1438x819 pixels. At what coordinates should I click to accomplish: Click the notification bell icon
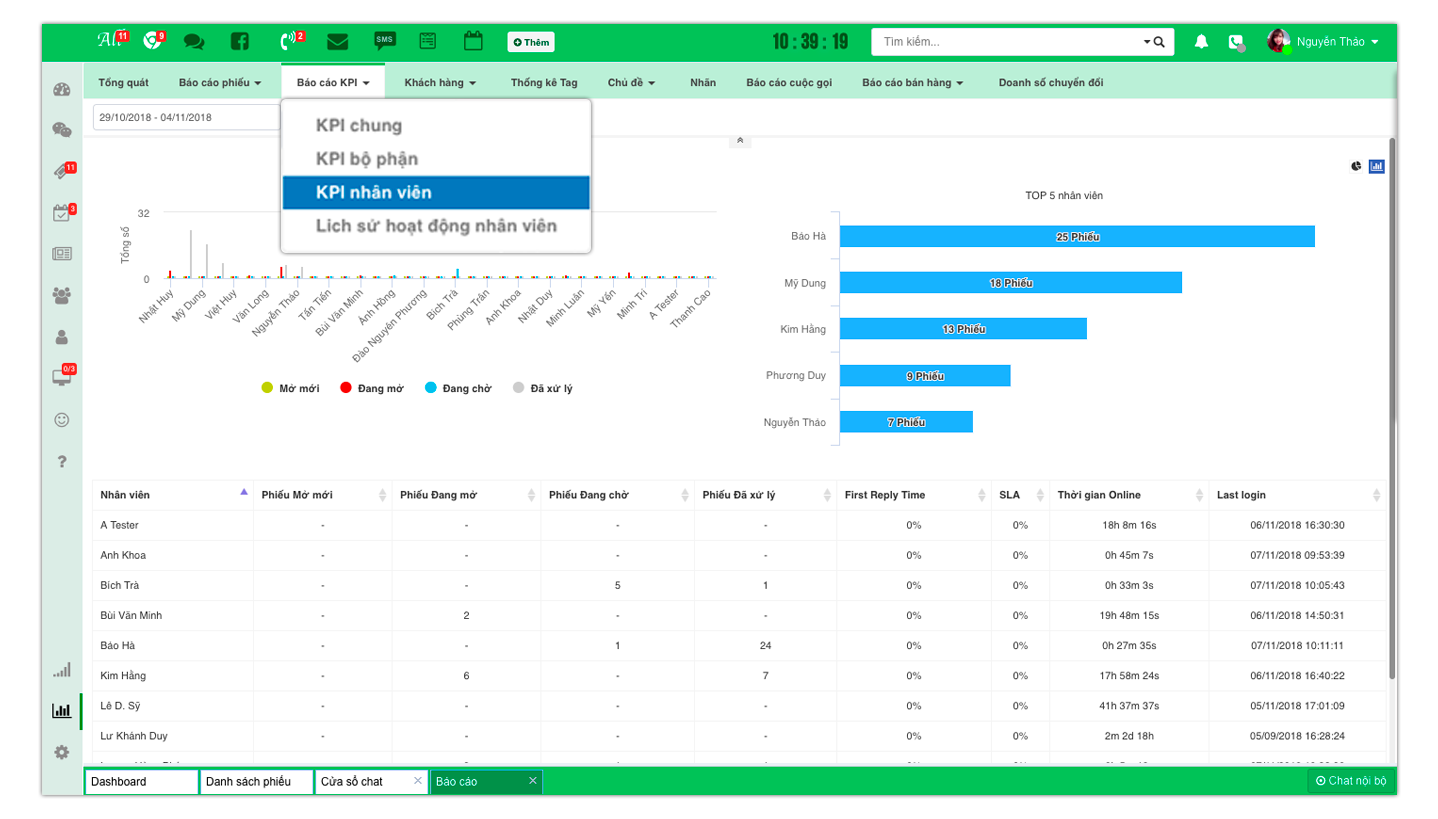1201,42
